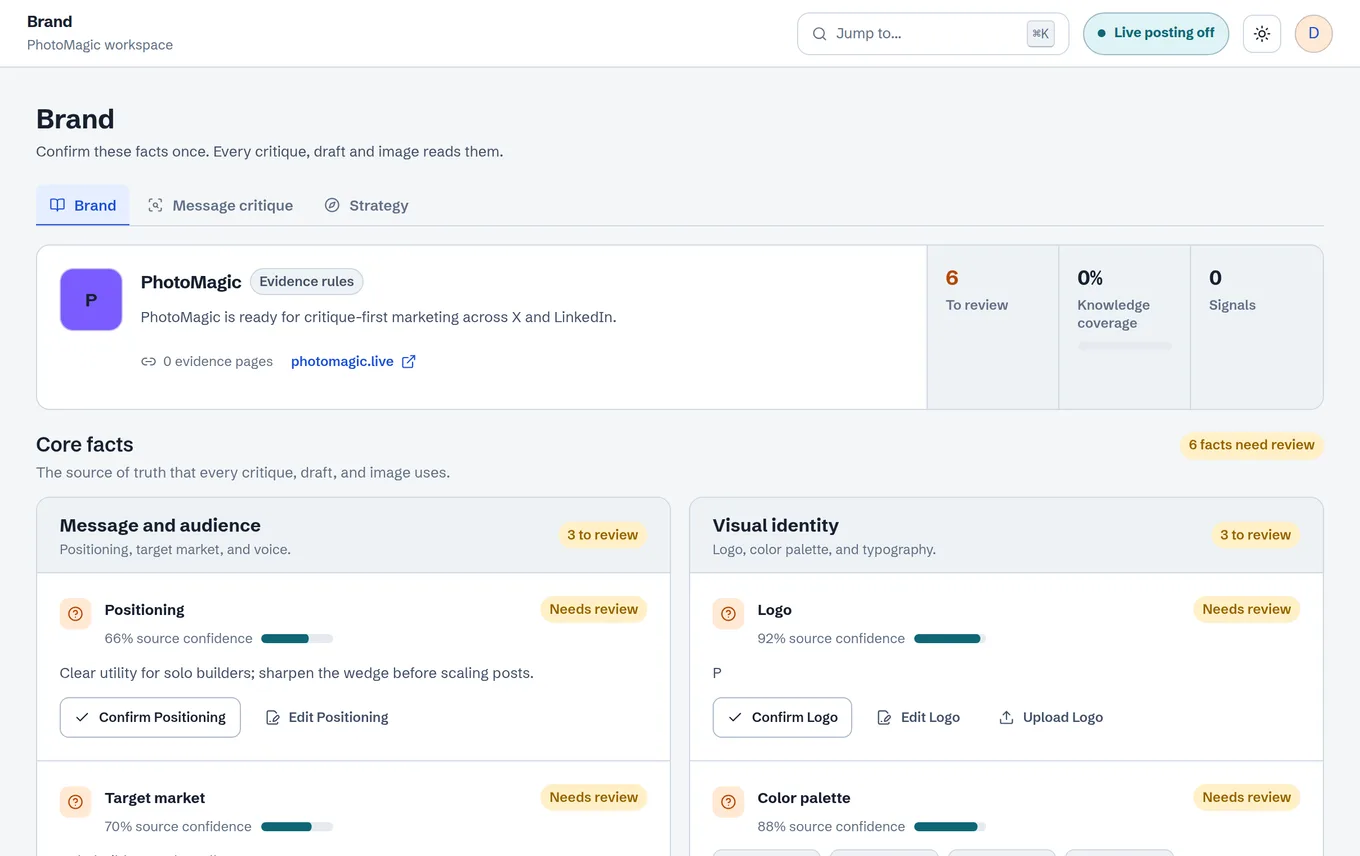Click the Color palette 88% confidence bar
This screenshot has width=1360, height=856.
click(x=950, y=826)
